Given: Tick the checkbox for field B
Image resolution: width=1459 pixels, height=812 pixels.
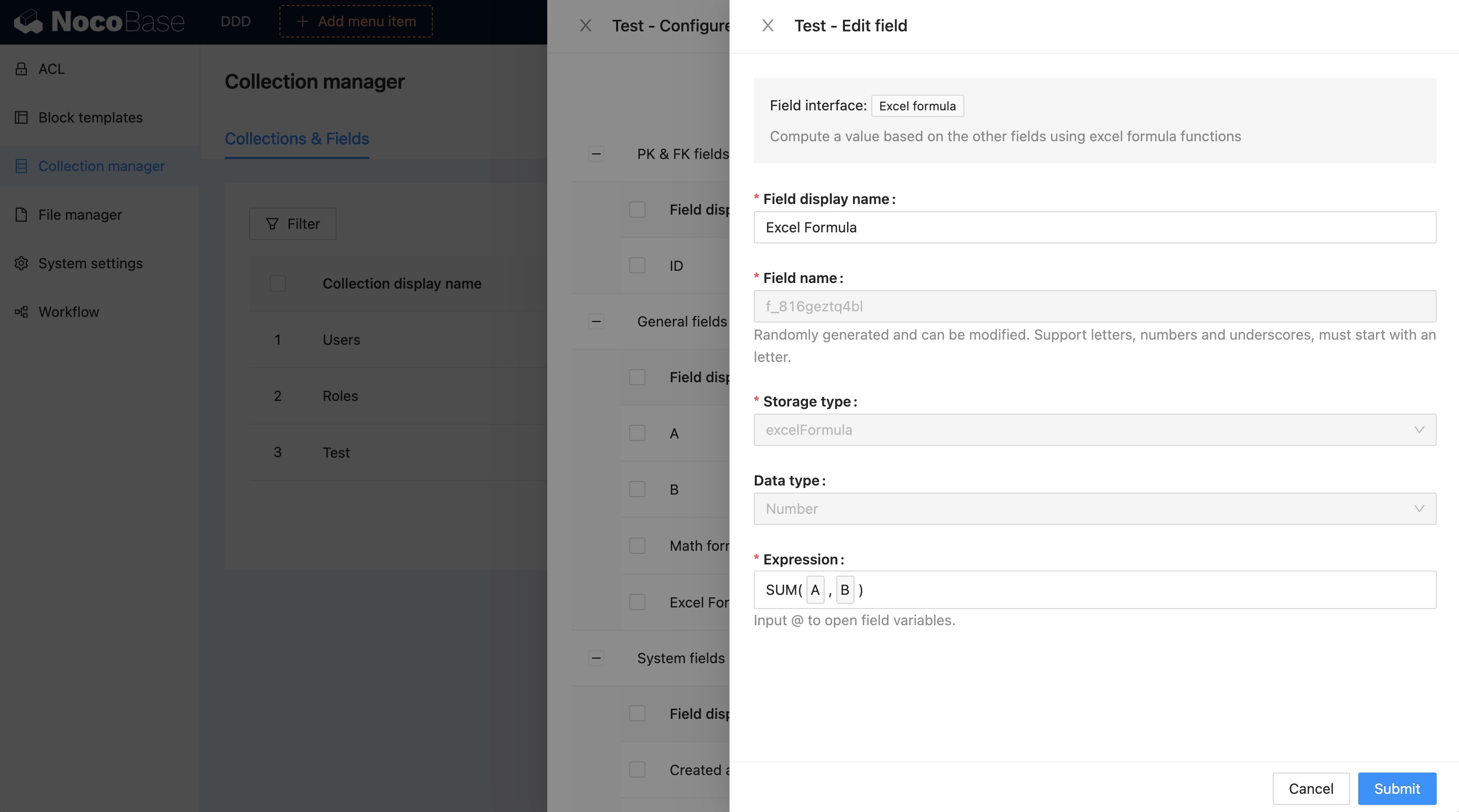Looking at the screenshot, I should [637, 489].
